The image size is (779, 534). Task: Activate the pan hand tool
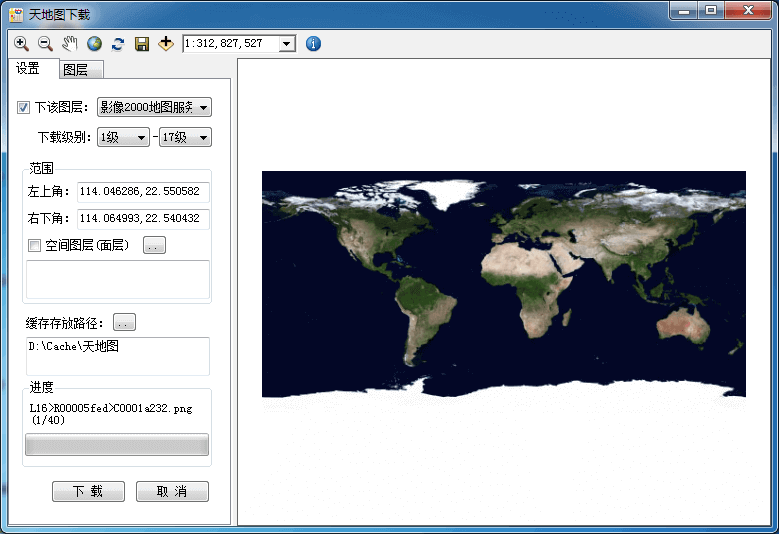pyautogui.click(x=69, y=44)
